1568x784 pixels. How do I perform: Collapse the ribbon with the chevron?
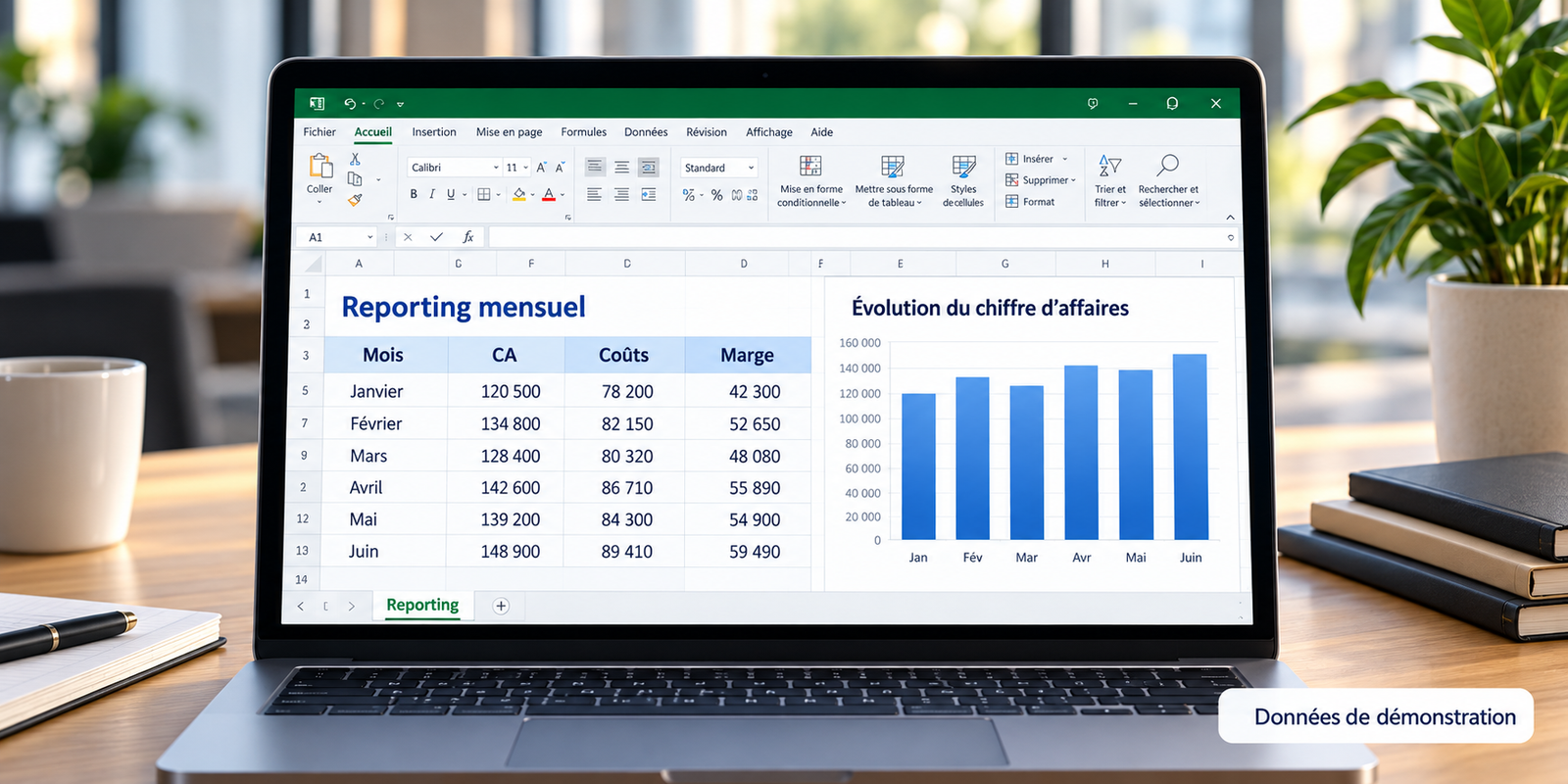[x=1230, y=218]
